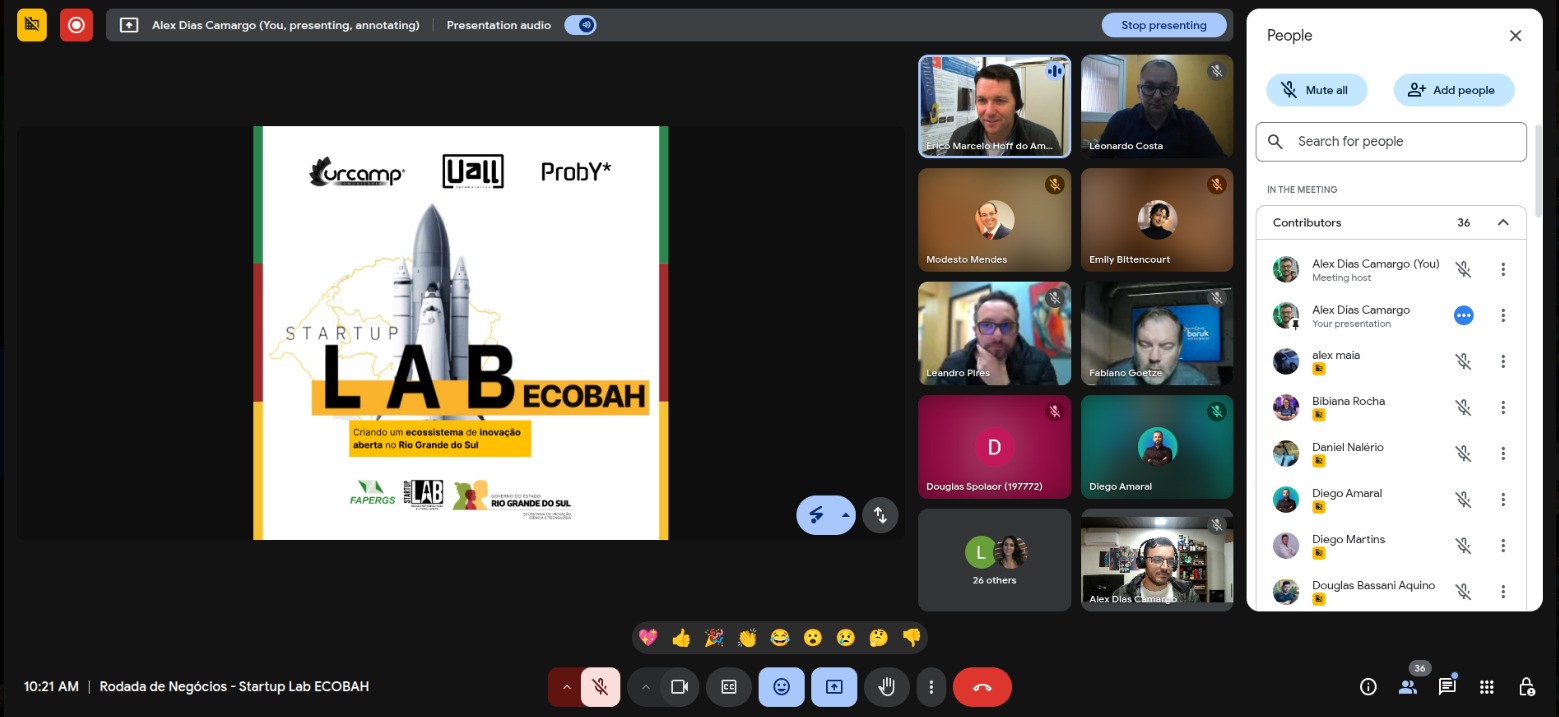Select Fabiano Goetze video tile
Viewport: 1559px width, 717px height.
tap(1157, 333)
